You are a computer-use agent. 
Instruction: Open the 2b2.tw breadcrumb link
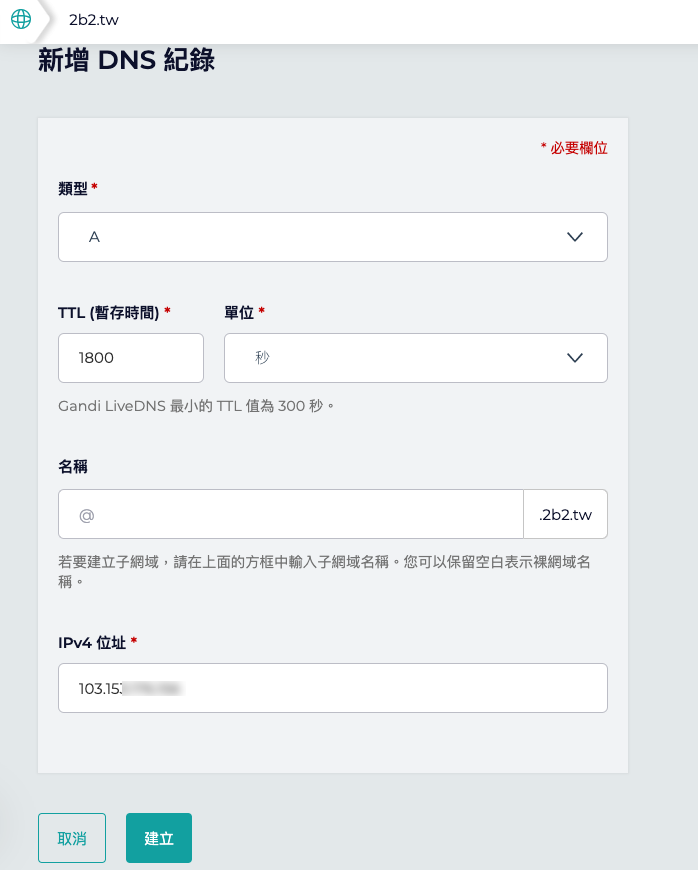click(94, 20)
